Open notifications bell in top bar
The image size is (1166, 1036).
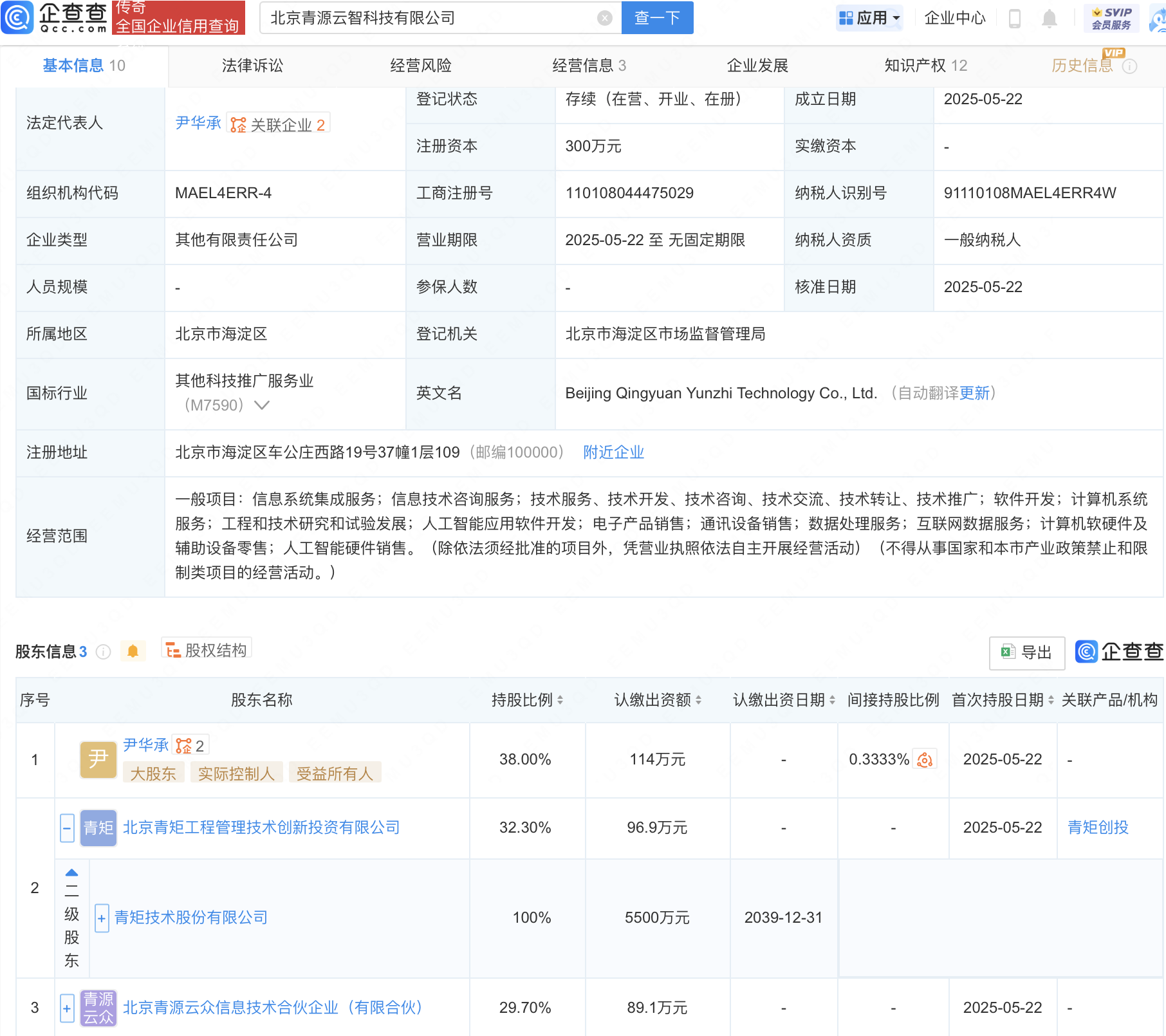point(1049,19)
